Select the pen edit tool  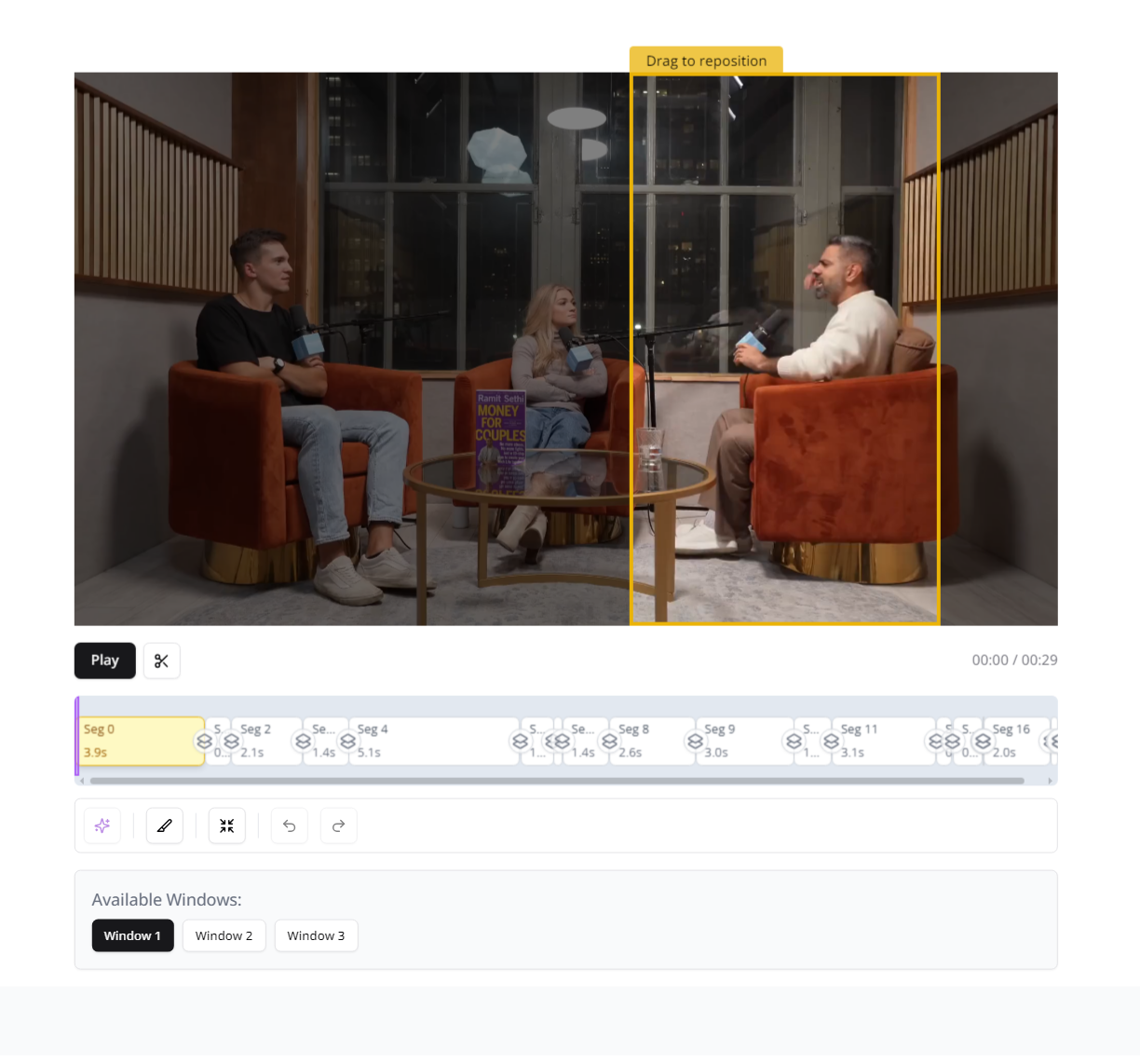tap(165, 825)
